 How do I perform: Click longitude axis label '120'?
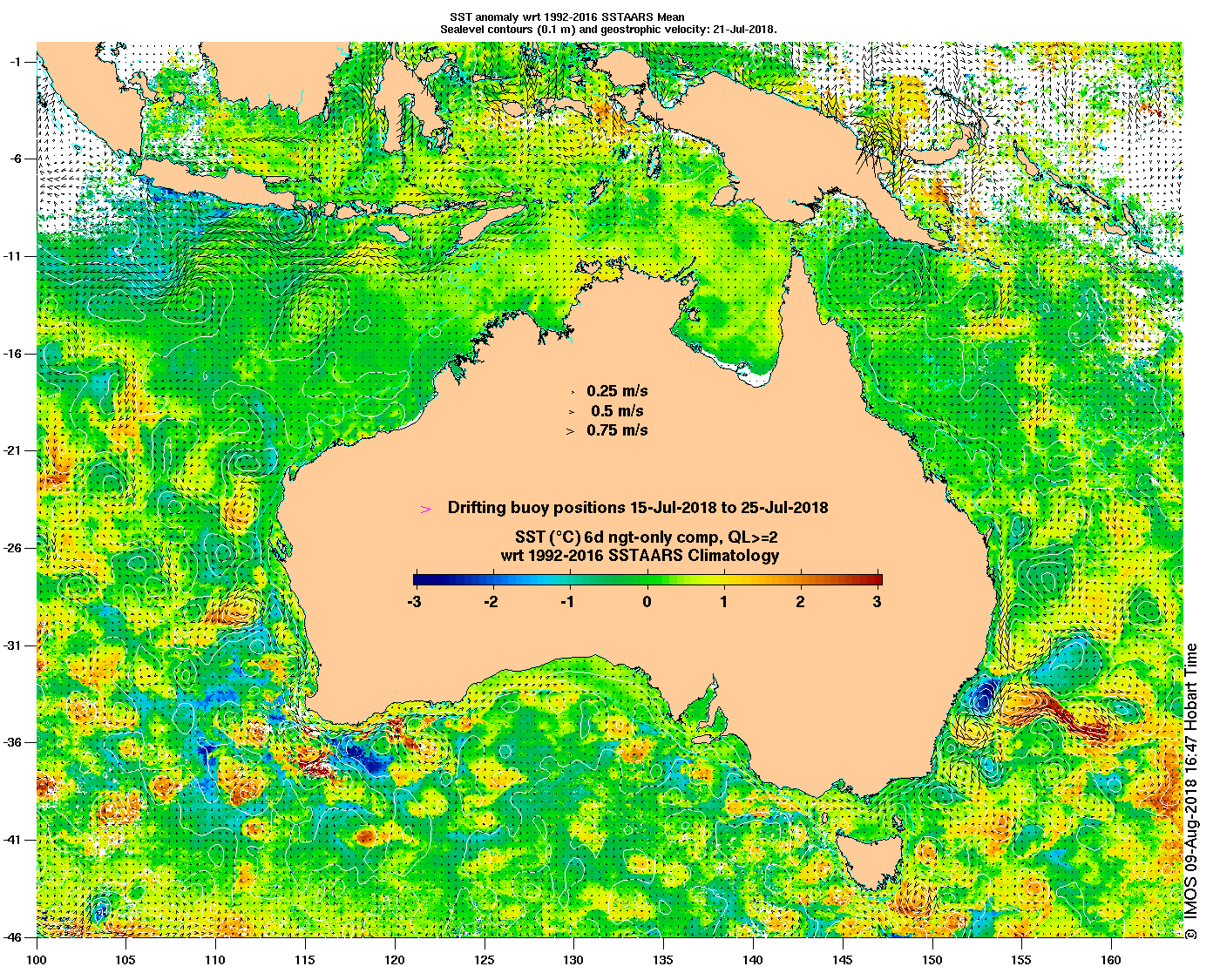(x=395, y=960)
